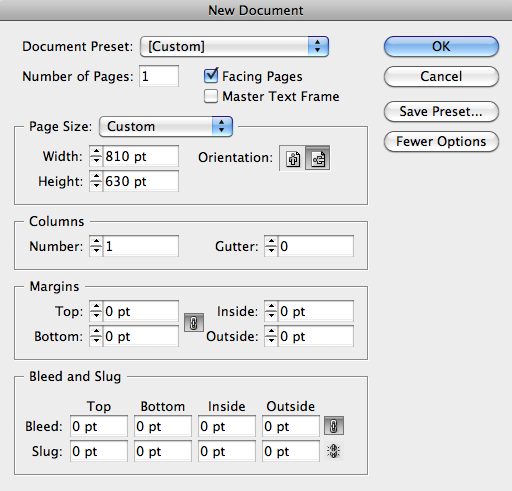The width and height of the screenshot is (512, 491).
Task: Click the Number of Pages field
Action: point(159,76)
